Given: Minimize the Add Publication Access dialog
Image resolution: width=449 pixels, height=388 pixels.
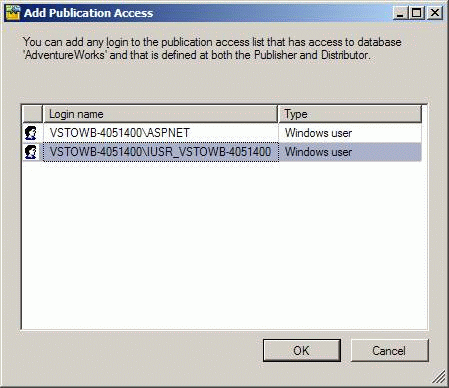Looking at the screenshot, I should click(401, 13).
